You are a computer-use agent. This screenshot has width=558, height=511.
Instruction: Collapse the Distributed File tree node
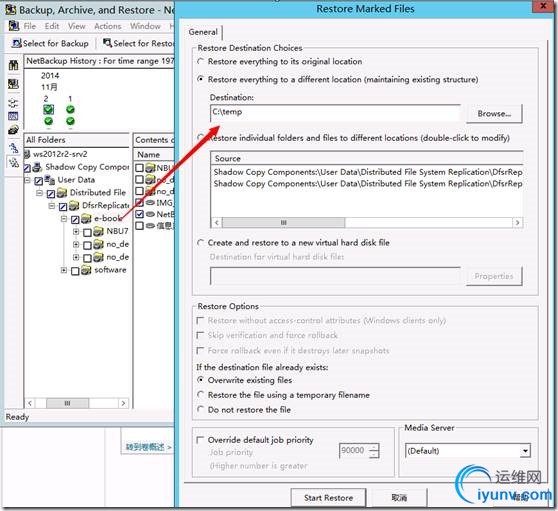coord(40,193)
